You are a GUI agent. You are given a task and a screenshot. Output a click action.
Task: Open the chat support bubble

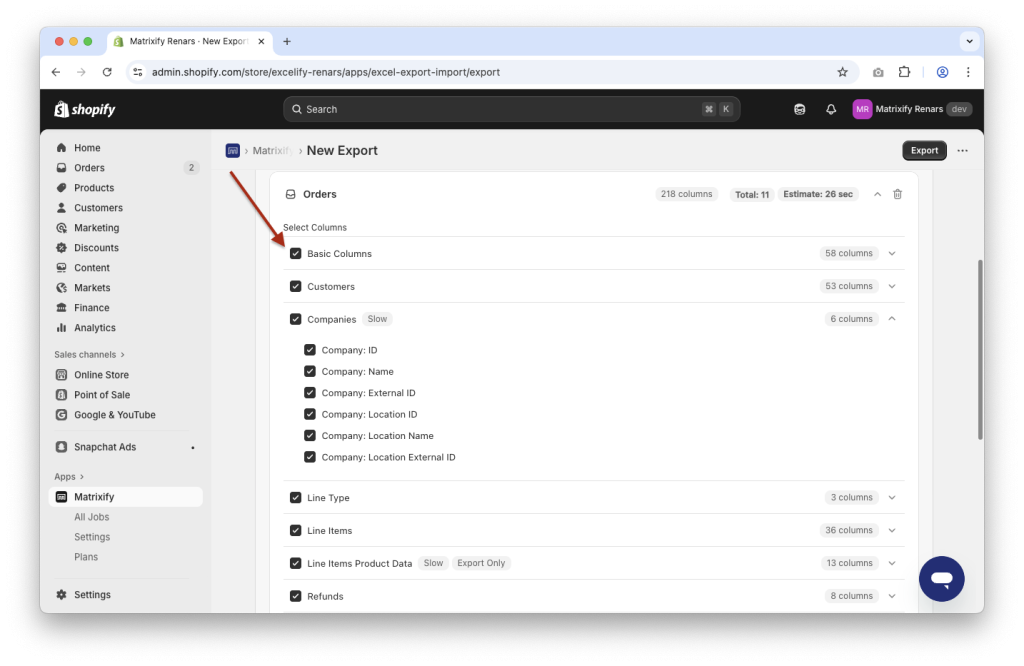point(941,578)
